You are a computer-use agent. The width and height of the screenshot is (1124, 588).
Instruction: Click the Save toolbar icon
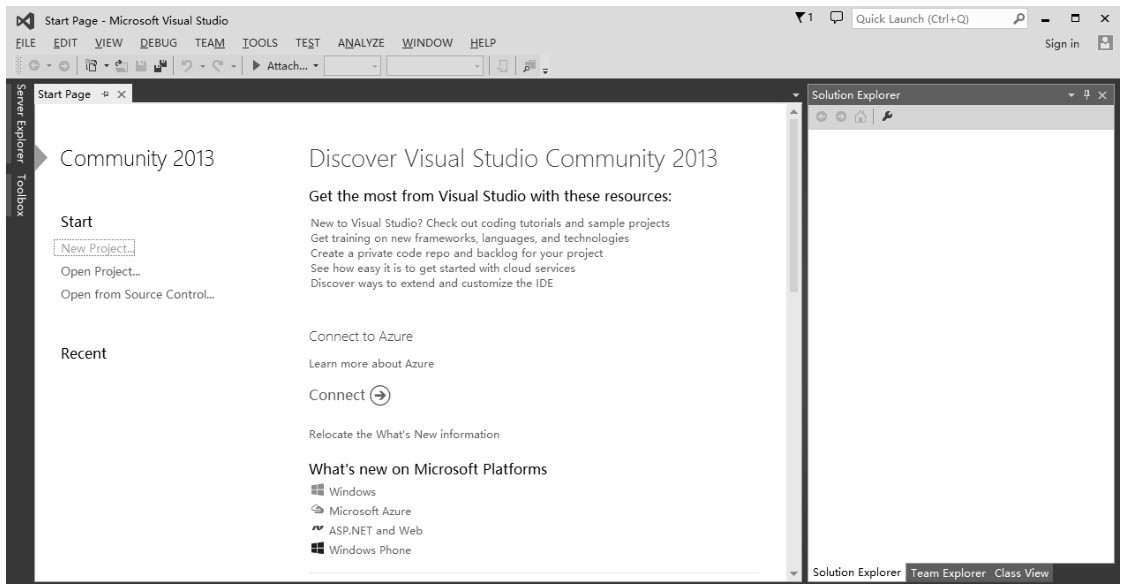click(x=141, y=66)
